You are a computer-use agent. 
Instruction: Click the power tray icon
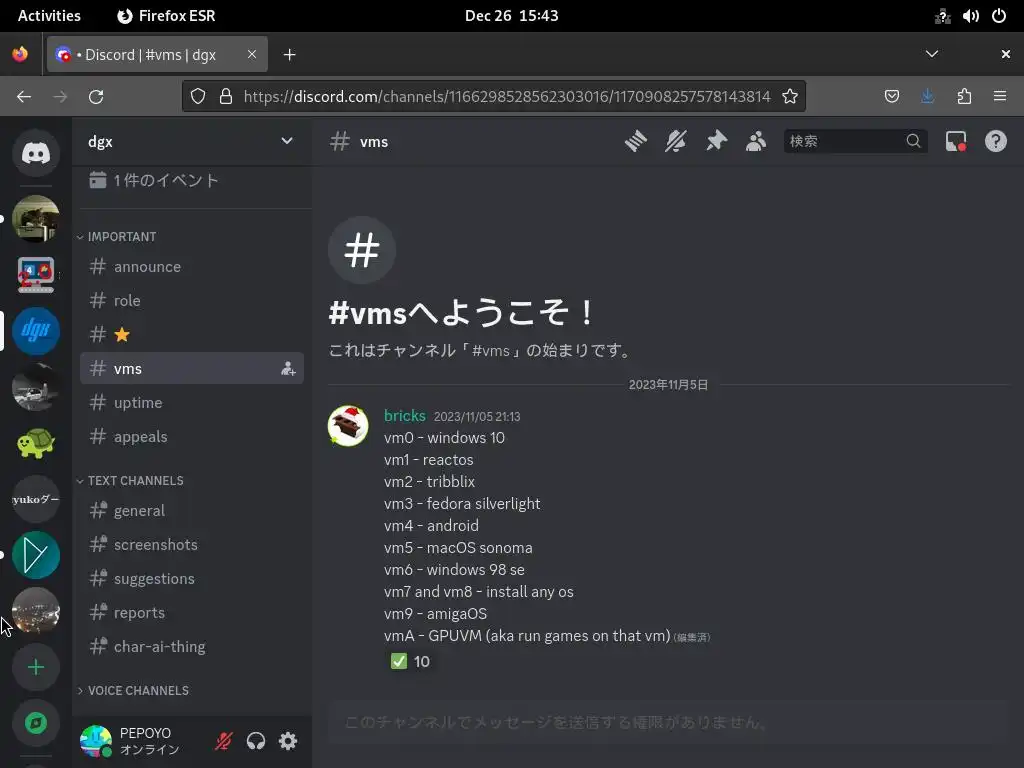point(999,16)
